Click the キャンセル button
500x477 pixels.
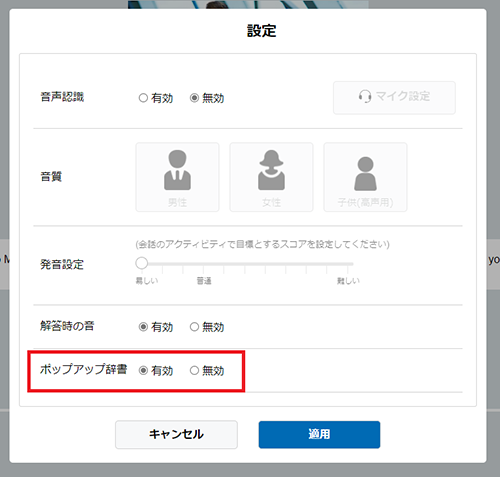(x=176, y=434)
